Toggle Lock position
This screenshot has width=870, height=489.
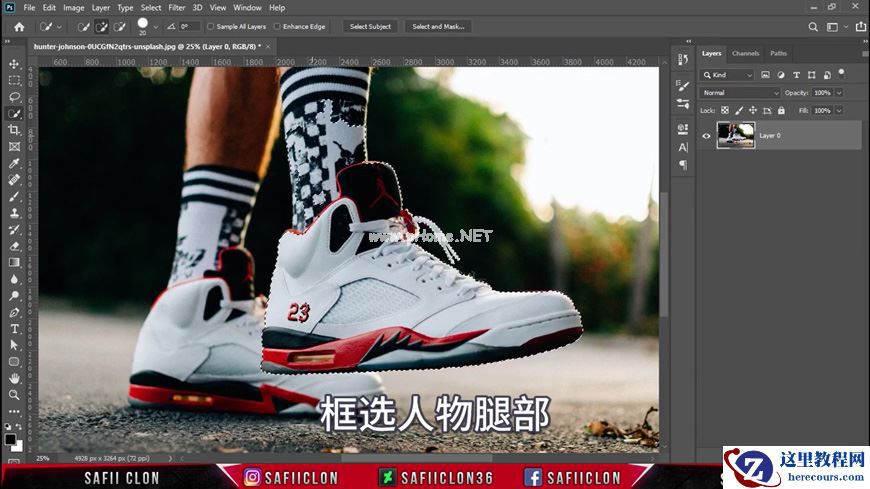point(753,110)
